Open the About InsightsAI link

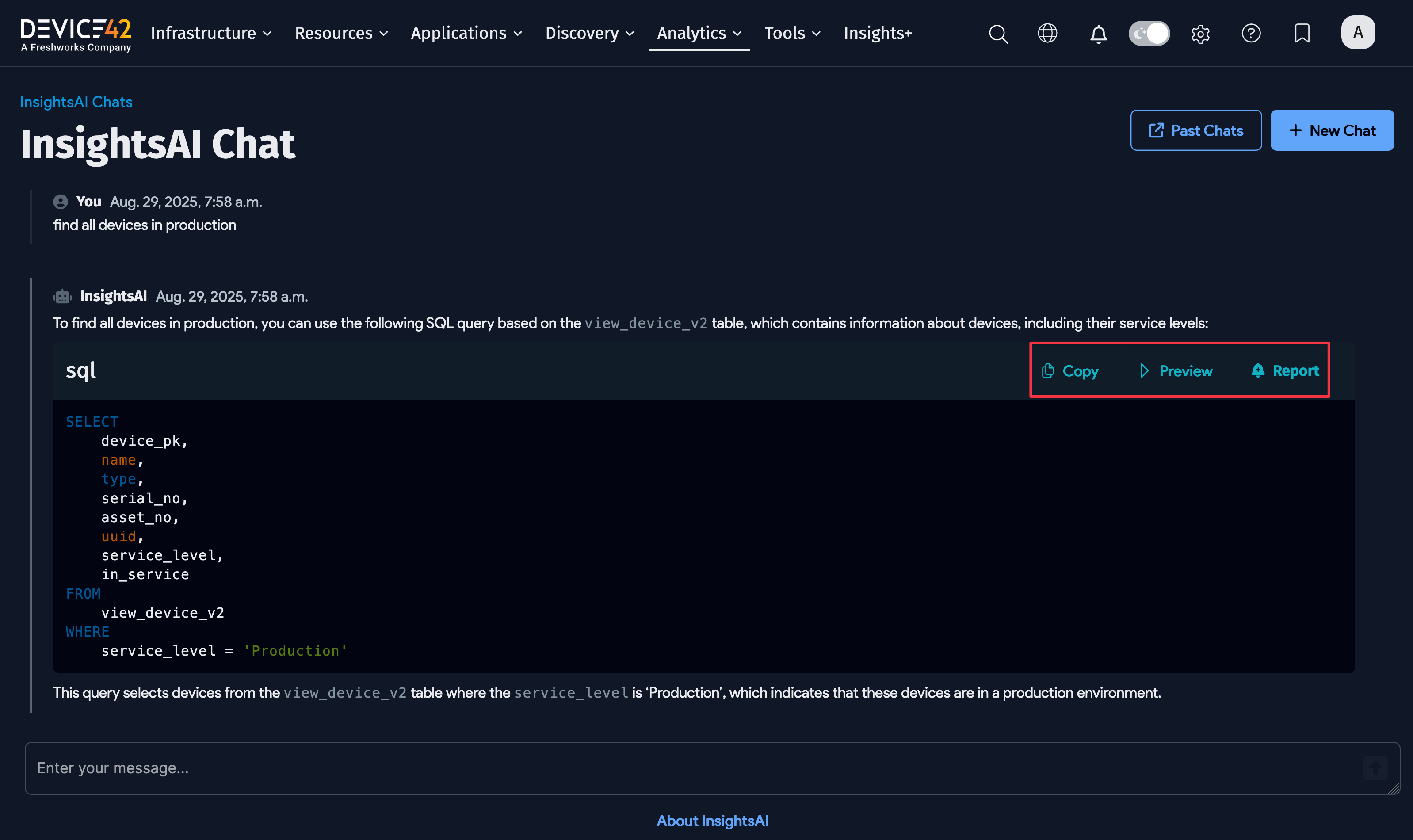(712, 820)
